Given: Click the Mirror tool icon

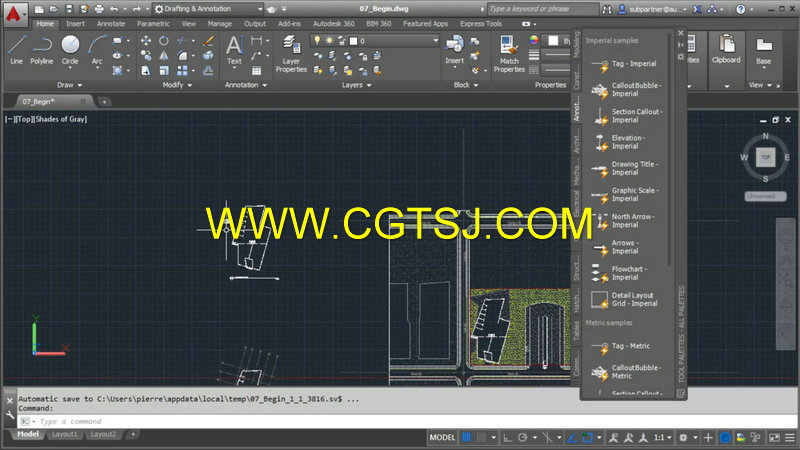Looking at the screenshot, I should click(x=164, y=56).
